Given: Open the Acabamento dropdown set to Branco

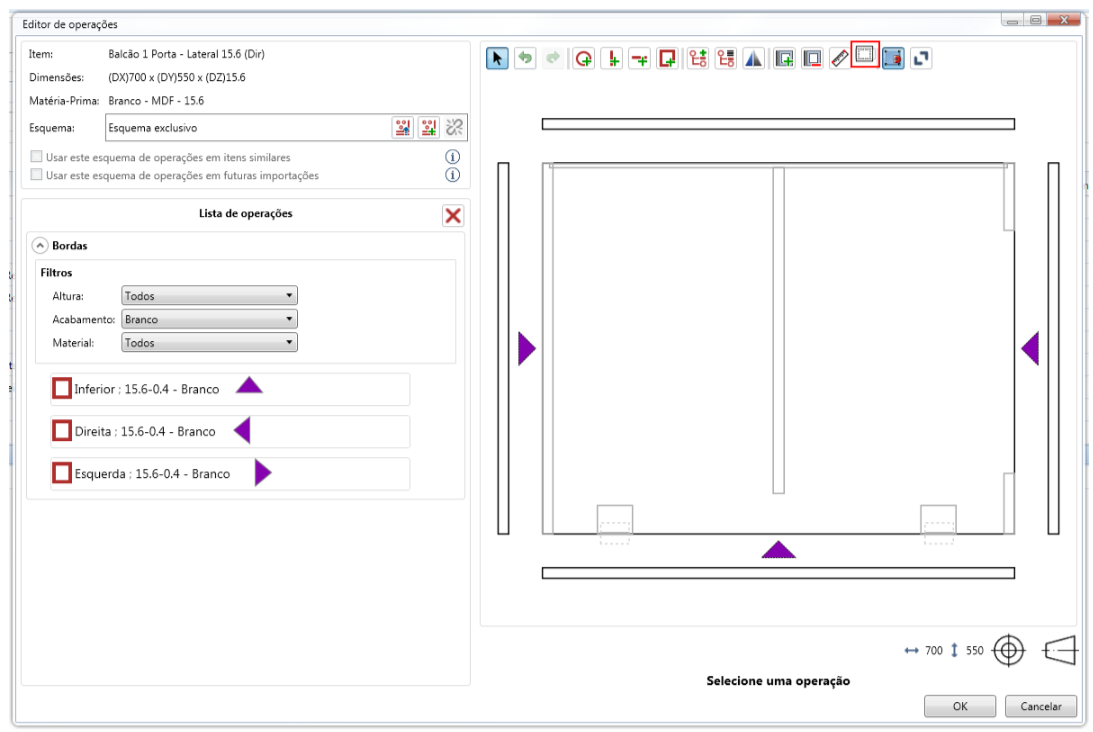Looking at the screenshot, I should tap(209, 319).
